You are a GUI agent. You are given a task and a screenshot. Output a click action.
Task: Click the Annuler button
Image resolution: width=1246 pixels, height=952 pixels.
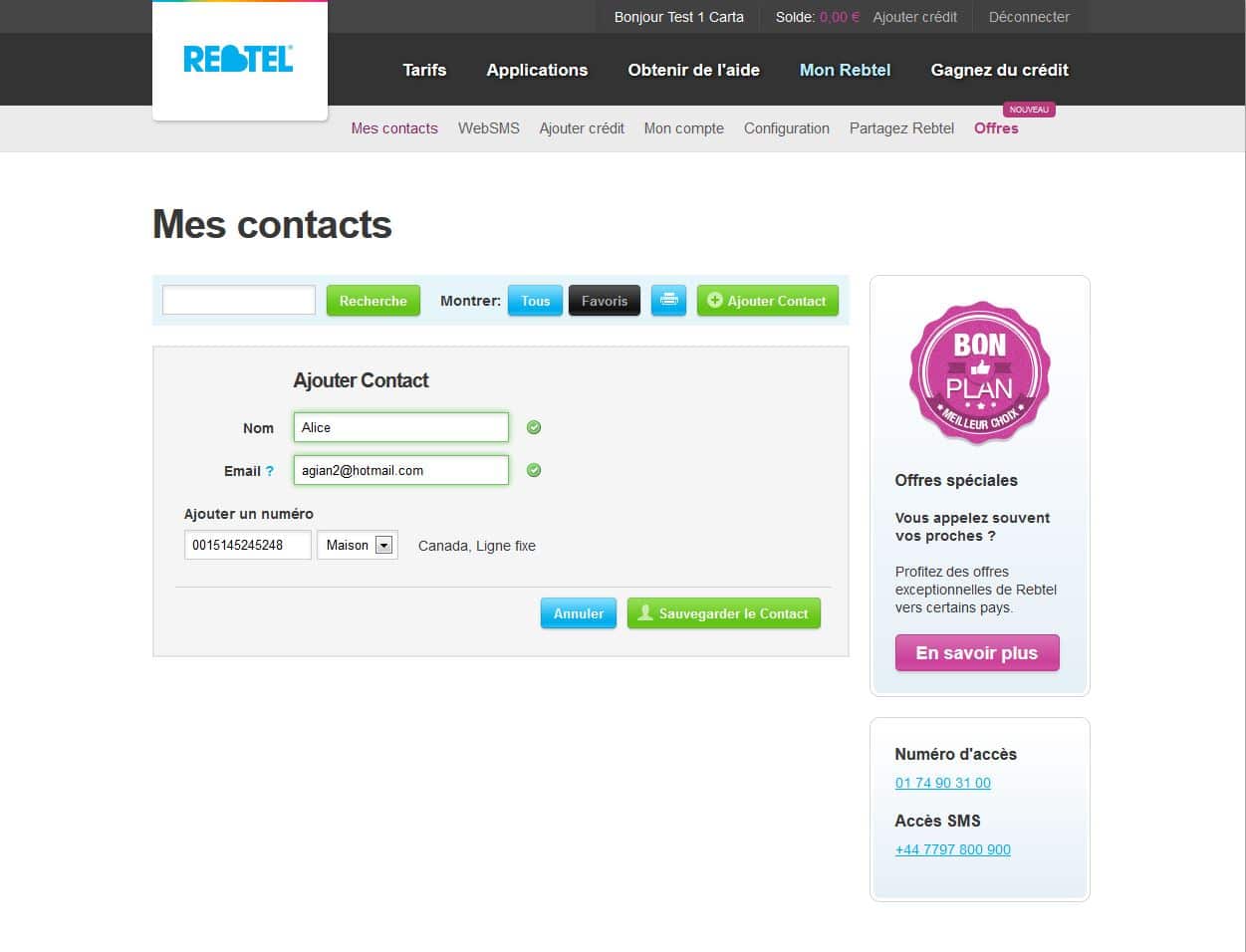pyautogui.click(x=579, y=613)
